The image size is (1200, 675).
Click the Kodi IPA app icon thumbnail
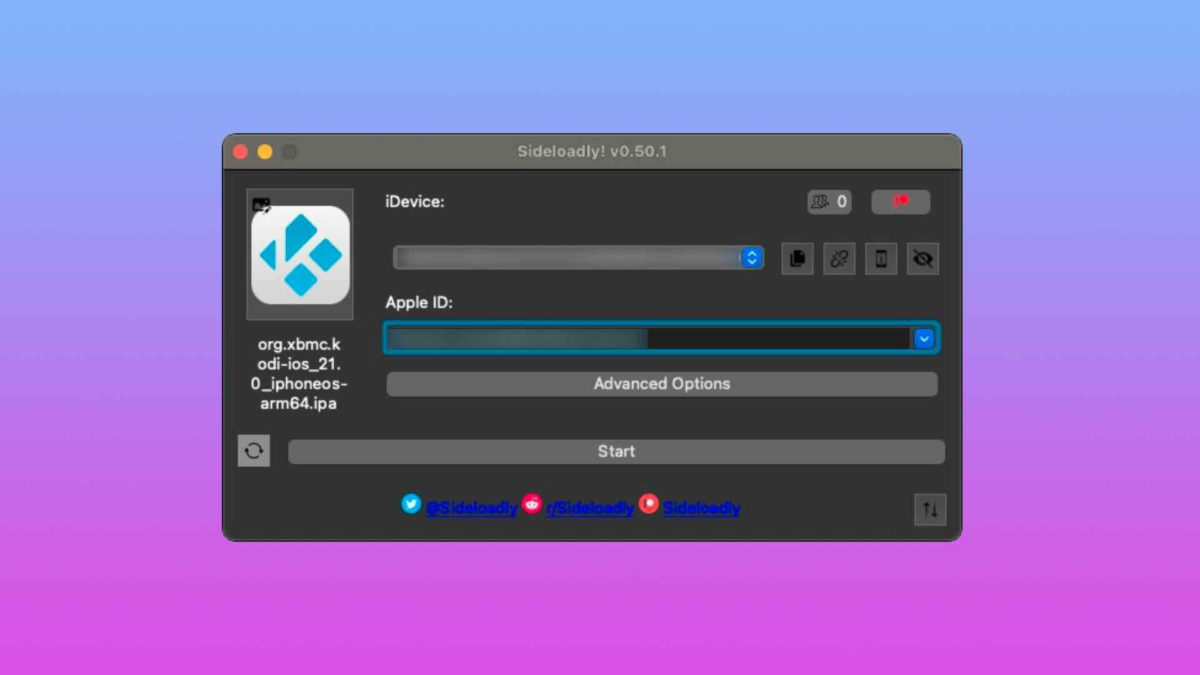[300, 255]
